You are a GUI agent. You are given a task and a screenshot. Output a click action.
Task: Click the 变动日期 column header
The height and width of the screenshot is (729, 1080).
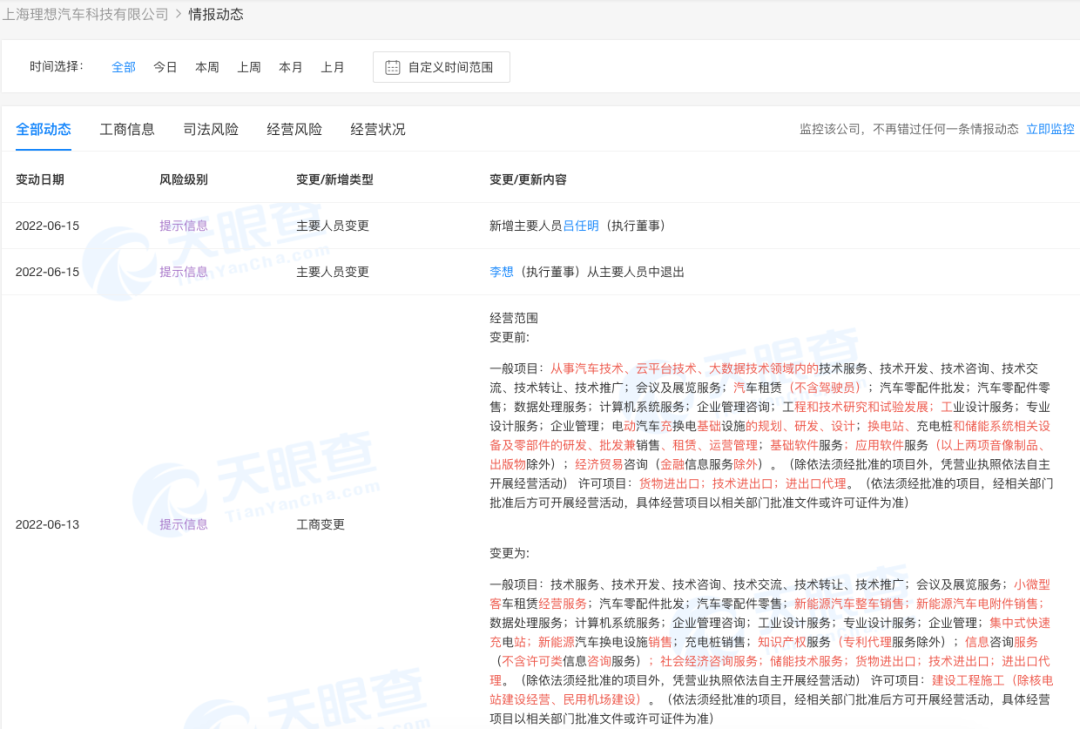[40, 180]
